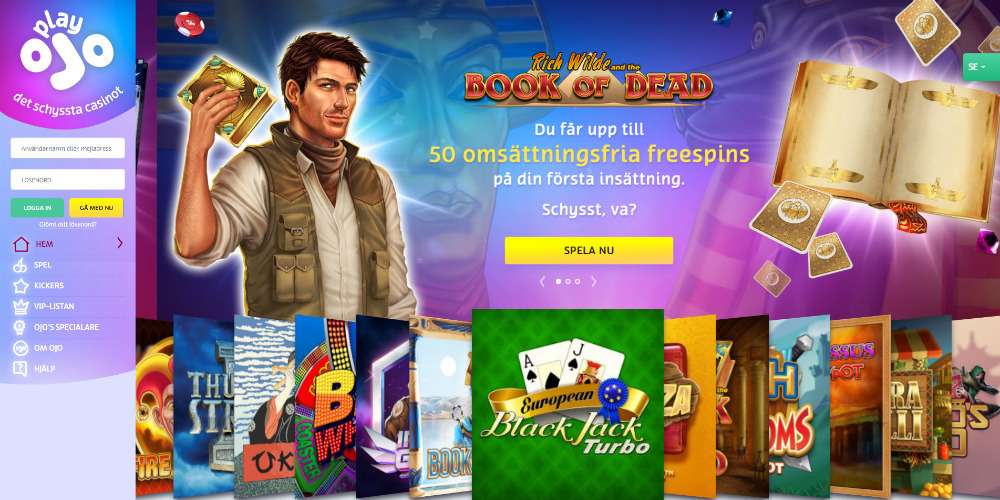Select the Kickers star icon
This screenshot has height=500, width=1000.
[21, 286]
